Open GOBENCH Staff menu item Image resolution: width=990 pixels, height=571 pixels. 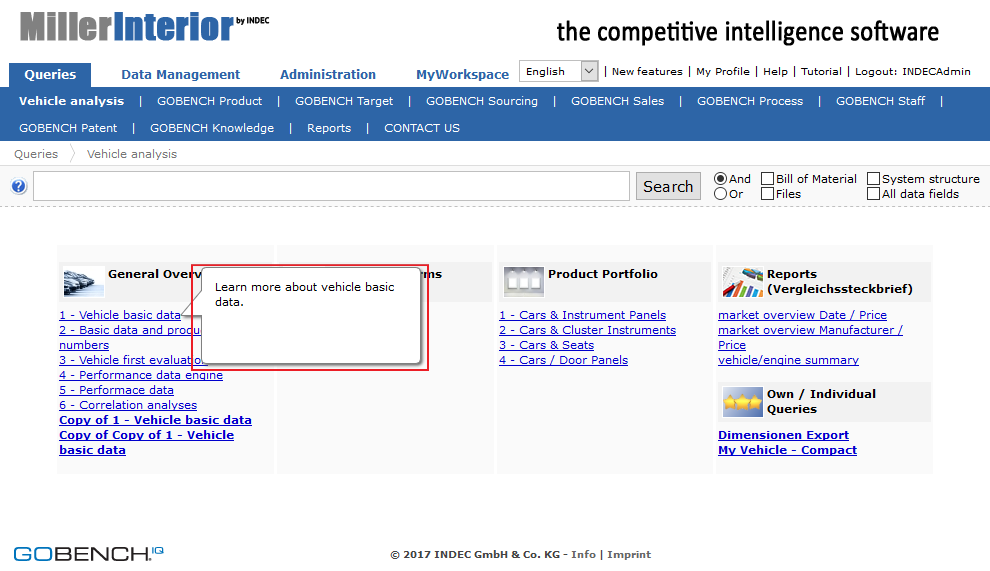pyautogui.click(x=880, y=101)
